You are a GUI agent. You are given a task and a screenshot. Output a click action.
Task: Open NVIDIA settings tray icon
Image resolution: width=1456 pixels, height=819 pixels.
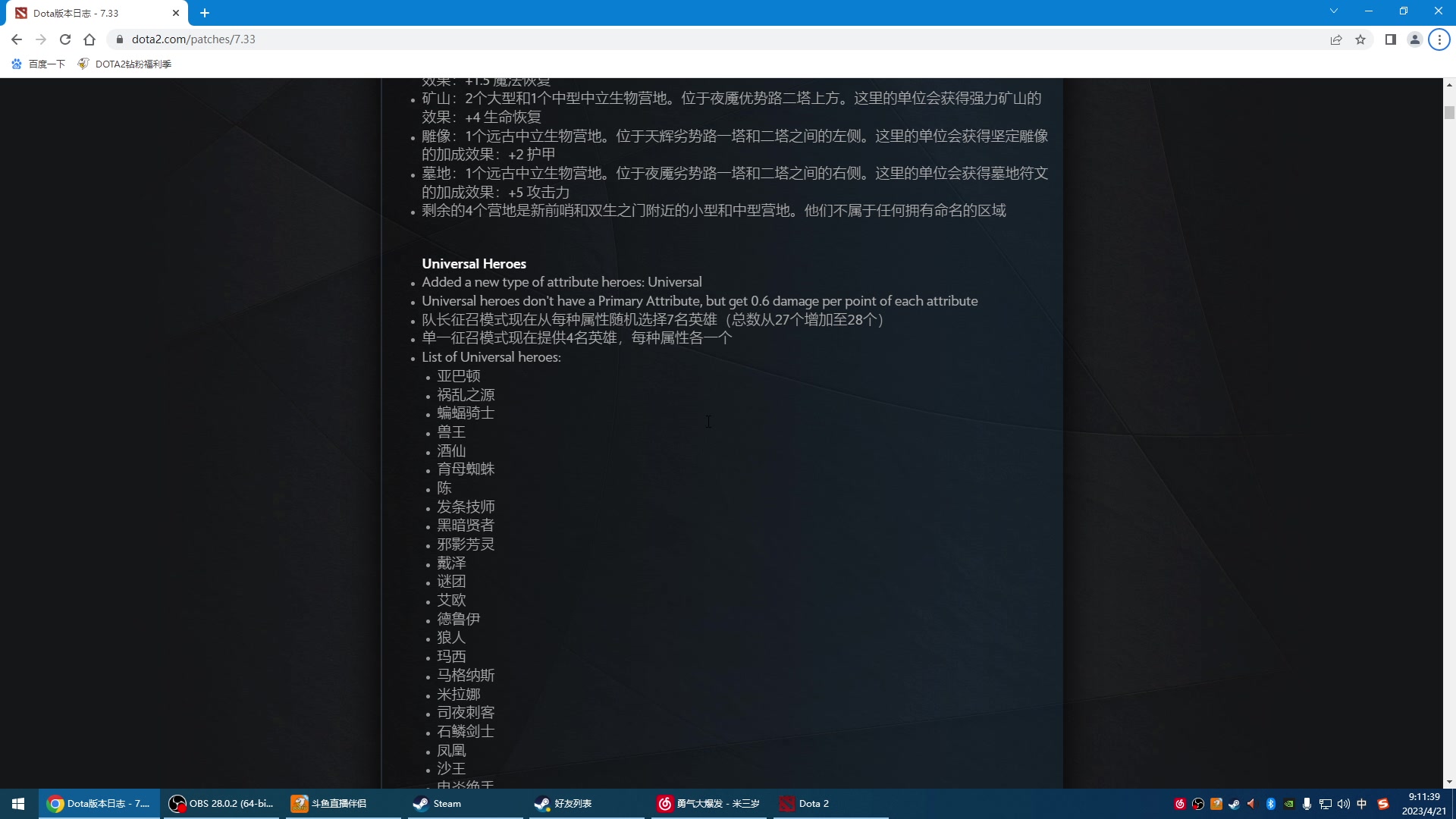(x=1289, y=804)
